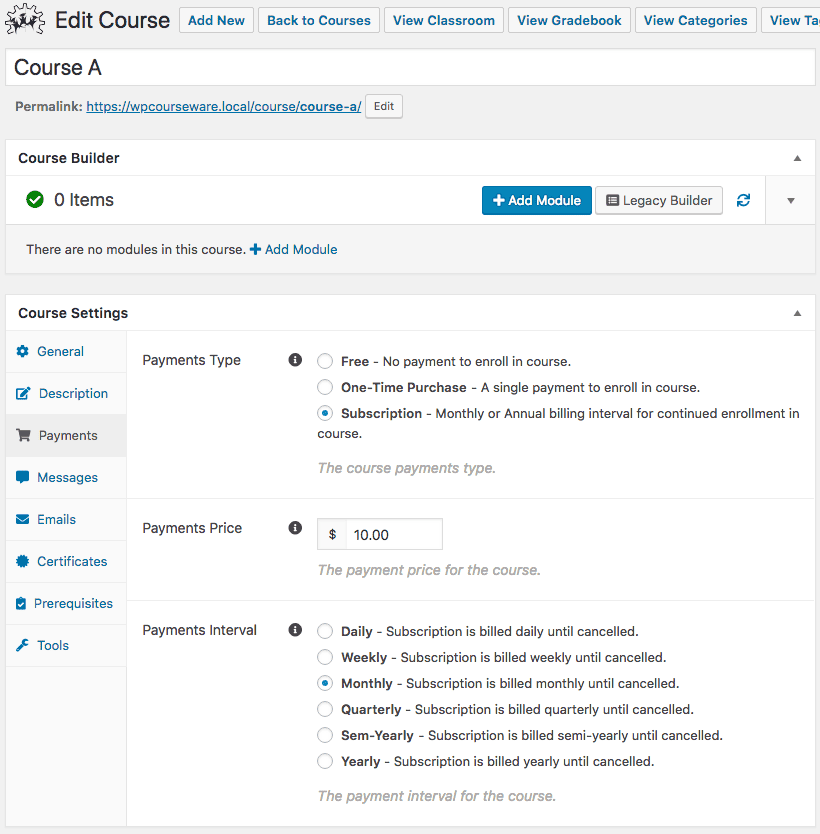Viewport: 820px width, 834px height.
Task: Click the Edit permalink button
Action: coord(383,106)
